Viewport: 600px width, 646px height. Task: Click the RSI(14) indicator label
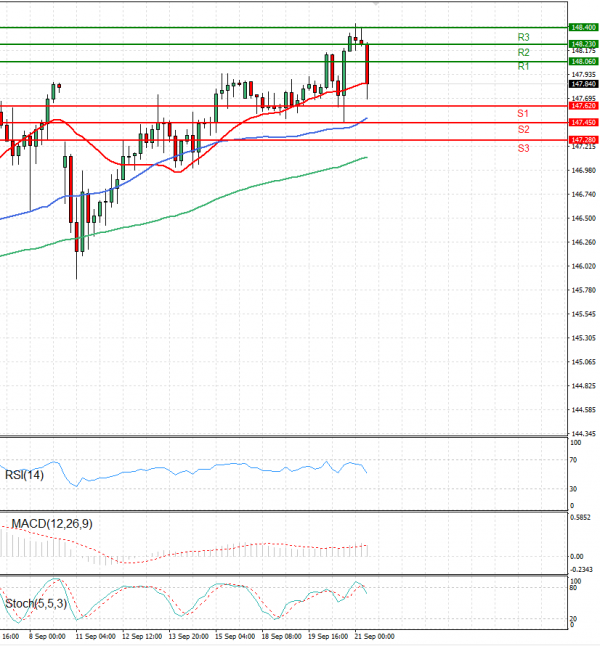tap(24, 475)
